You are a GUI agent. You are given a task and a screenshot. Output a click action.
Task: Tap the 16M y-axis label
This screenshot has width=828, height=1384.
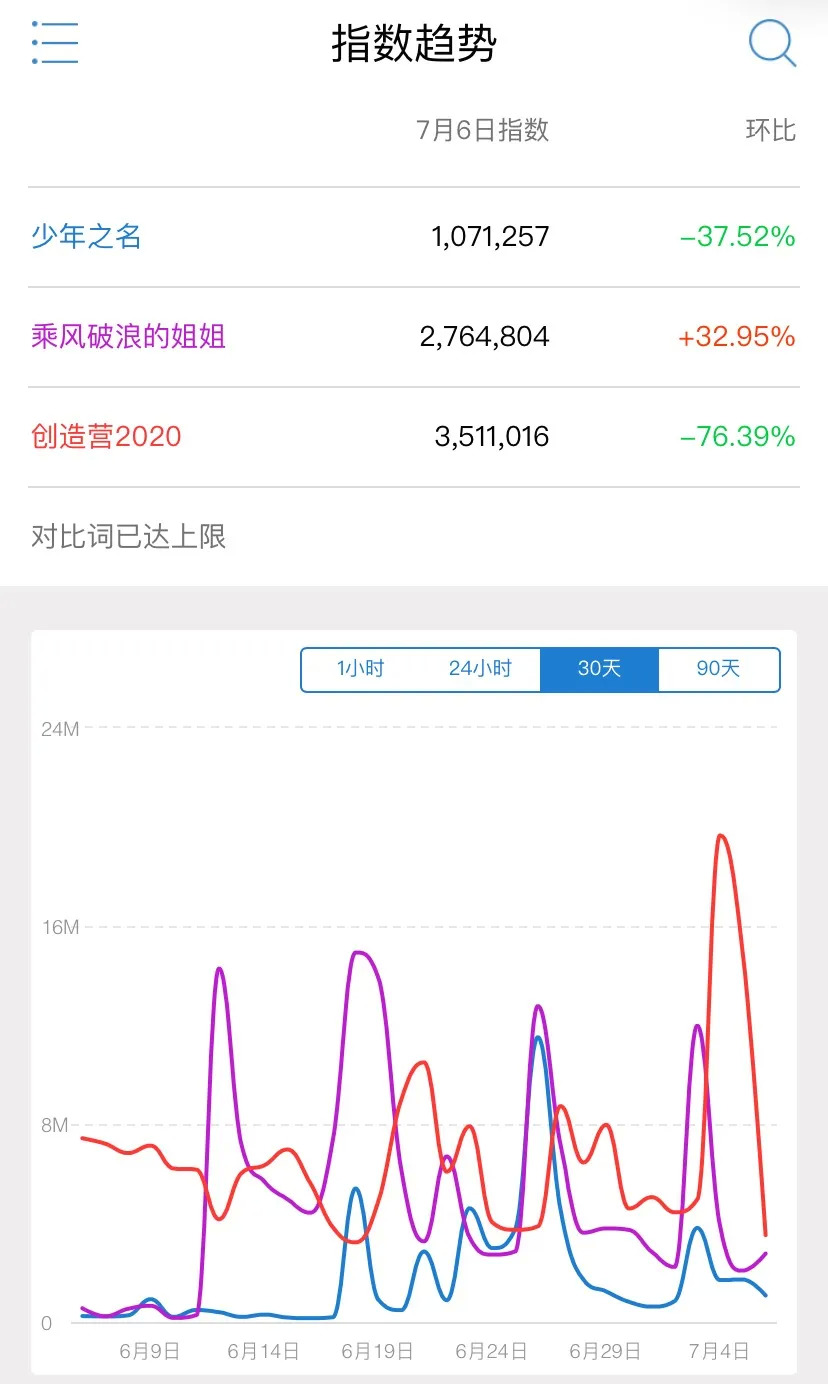coord(60,927)
